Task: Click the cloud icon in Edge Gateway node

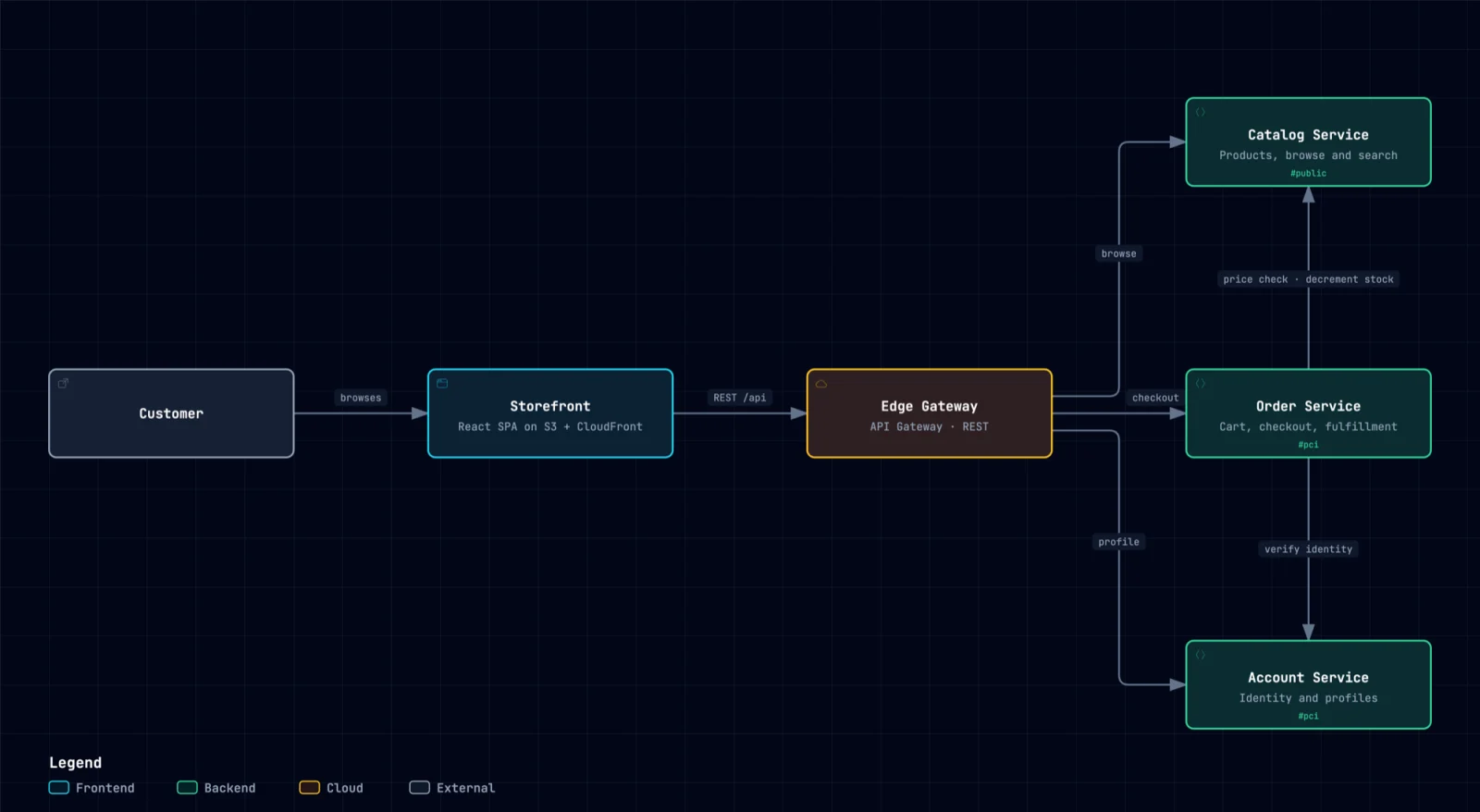Action: click(821, 383)
